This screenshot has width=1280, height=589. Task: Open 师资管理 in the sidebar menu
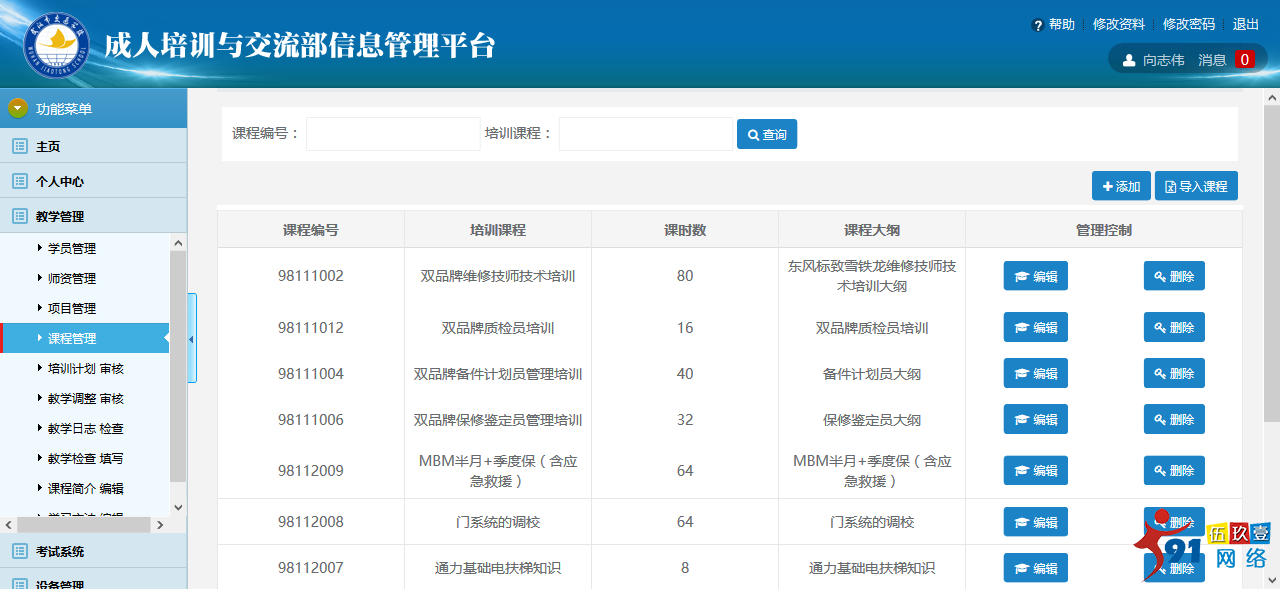[x=72, y=278]
